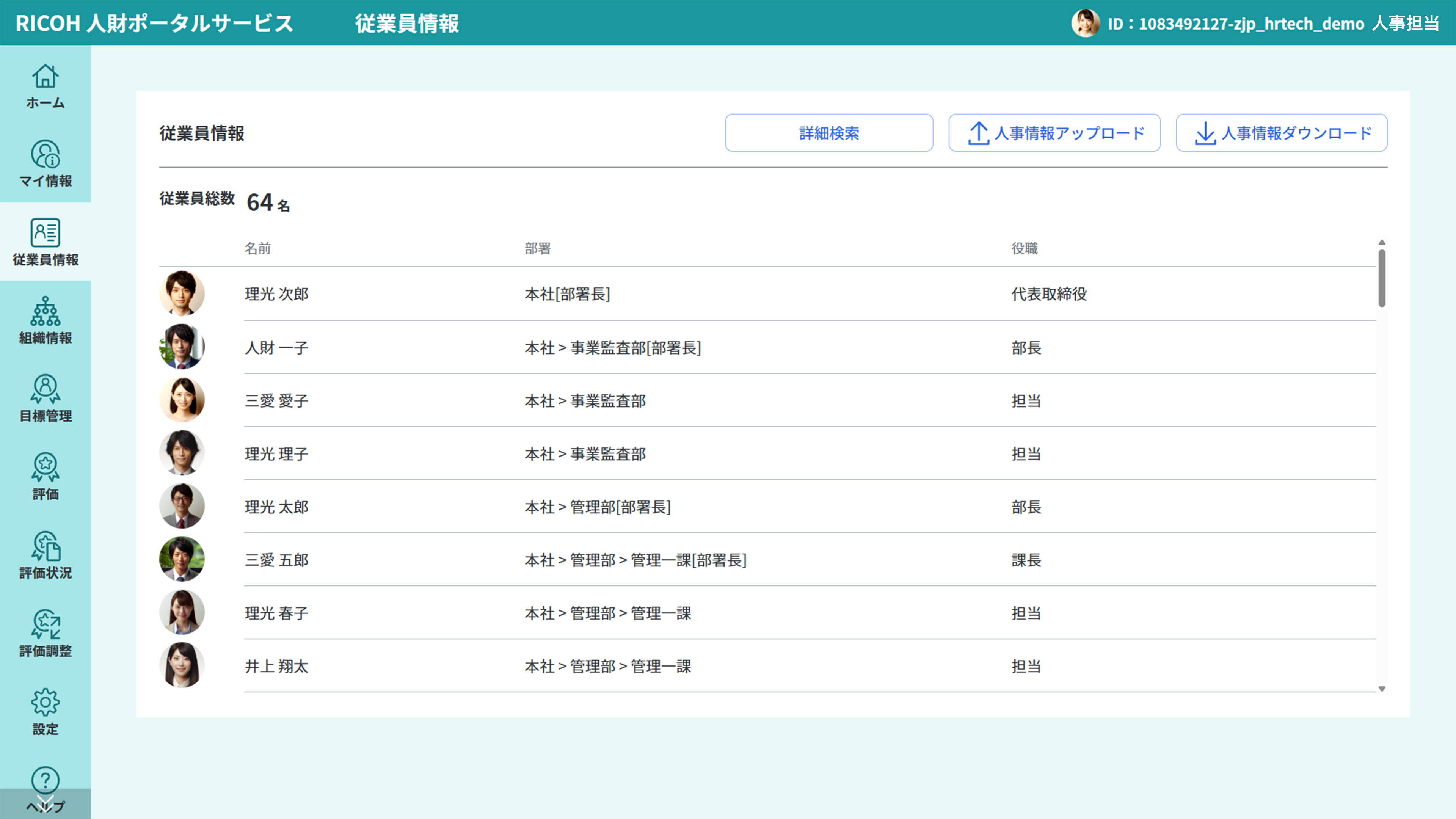
Task: Click user avatar in top header
Action: [x=1085, y=23]
